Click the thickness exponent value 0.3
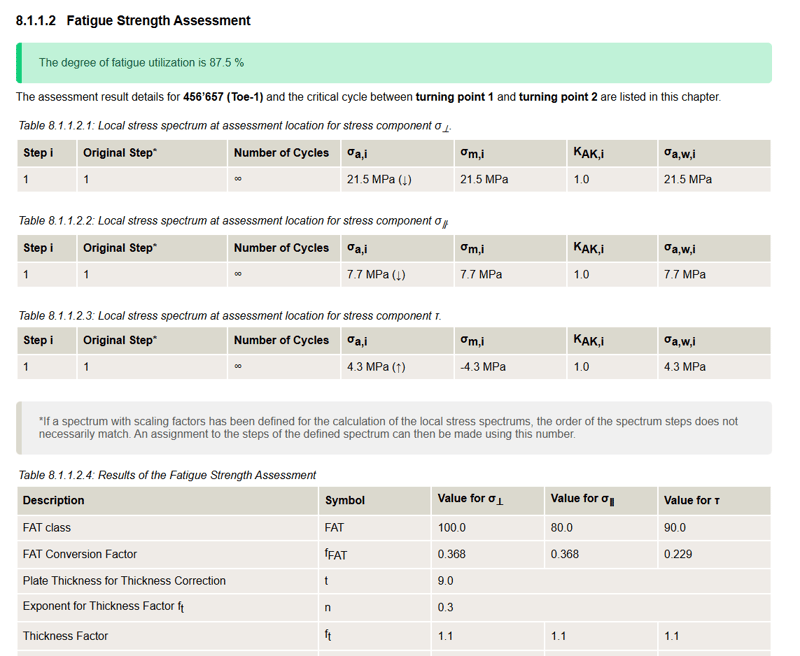 click(445, 607)
